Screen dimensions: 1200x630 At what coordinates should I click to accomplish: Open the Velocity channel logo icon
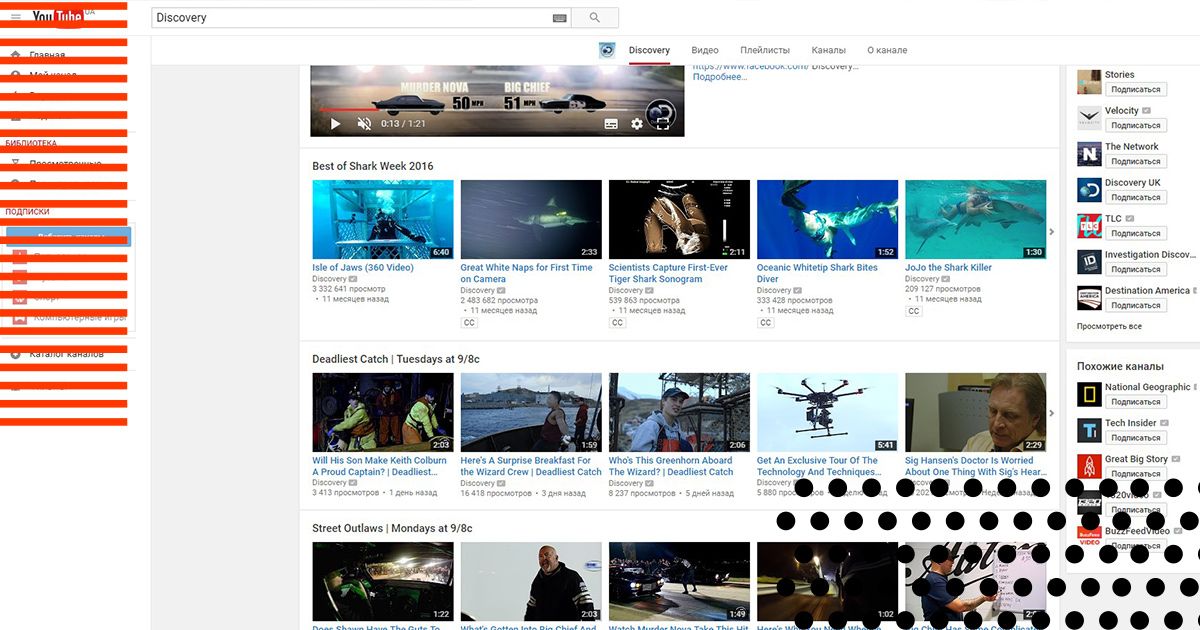pos(1089,118)
